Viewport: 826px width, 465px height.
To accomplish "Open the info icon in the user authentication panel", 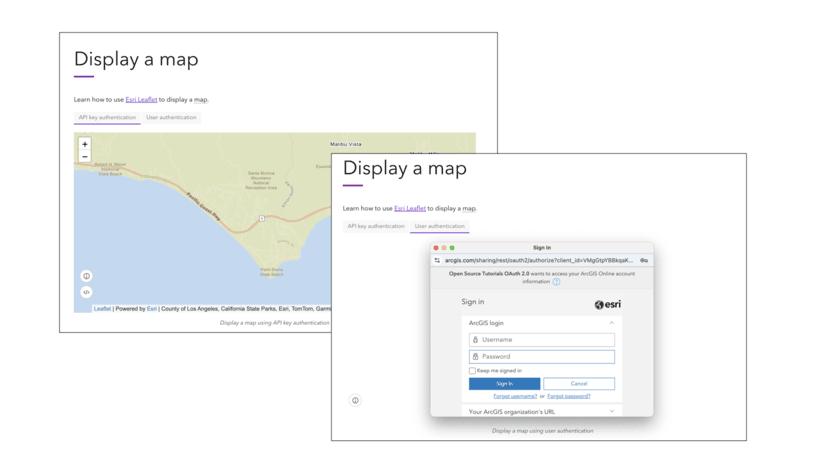I will pyautogui.click(x=356, y=400).
